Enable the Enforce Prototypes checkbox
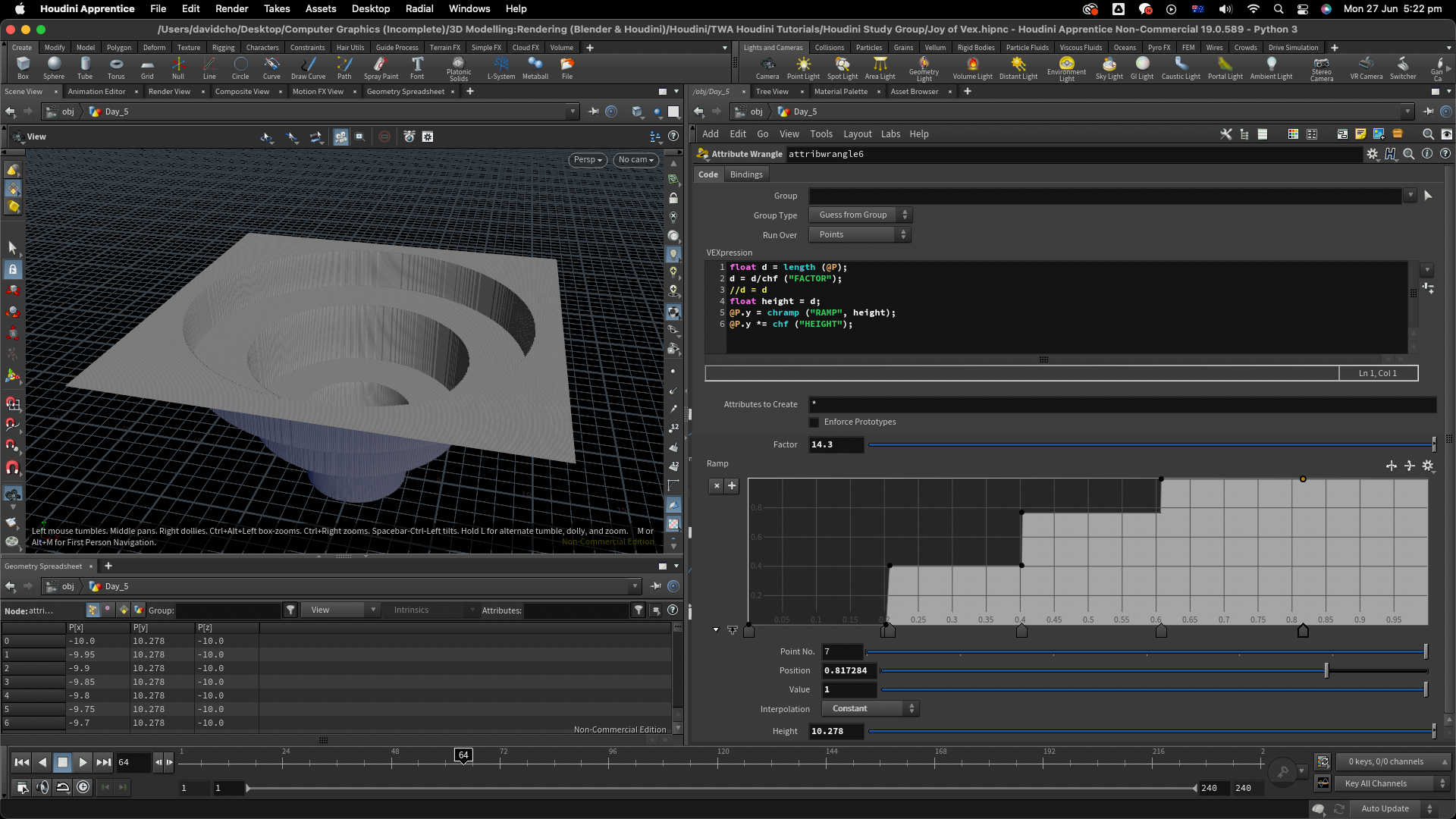The height and width of the screenshot is (819, 1456). [814, 422]
